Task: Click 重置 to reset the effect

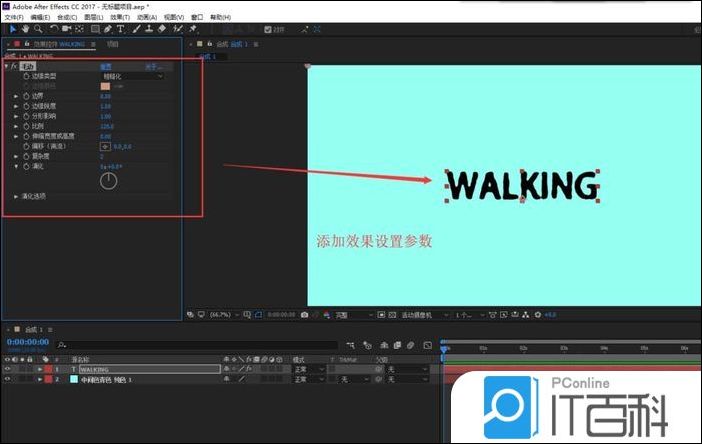Action: [x=105, y=66]
